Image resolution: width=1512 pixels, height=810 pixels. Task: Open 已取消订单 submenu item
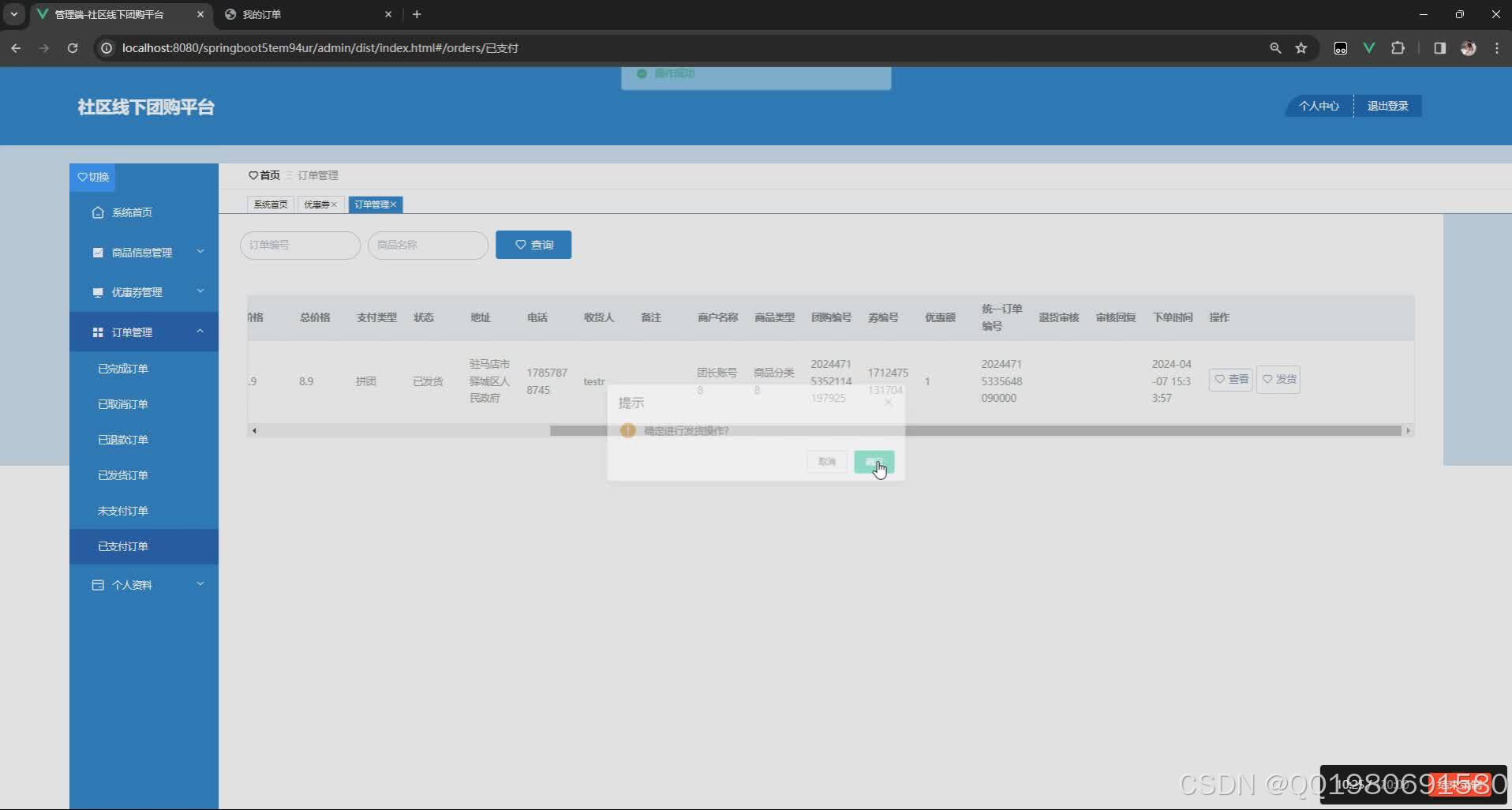click(144, 404)
